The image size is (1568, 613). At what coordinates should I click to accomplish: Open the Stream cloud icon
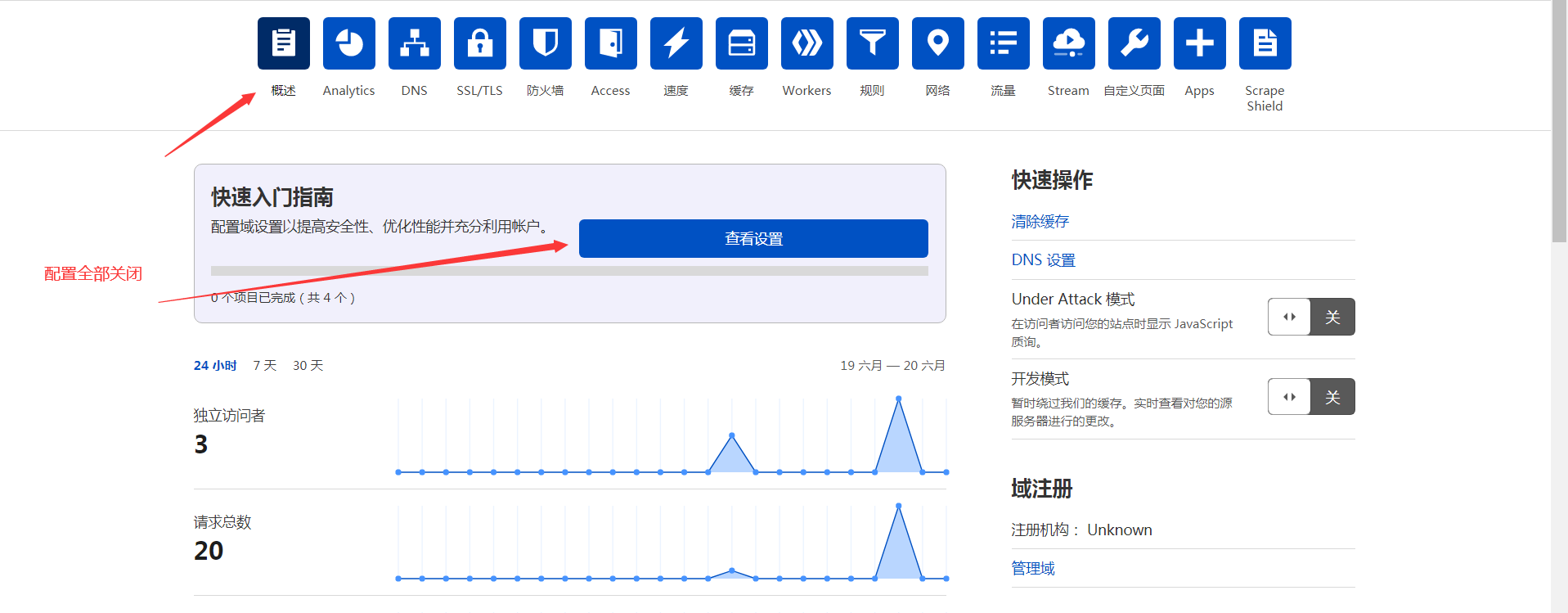1069,43
